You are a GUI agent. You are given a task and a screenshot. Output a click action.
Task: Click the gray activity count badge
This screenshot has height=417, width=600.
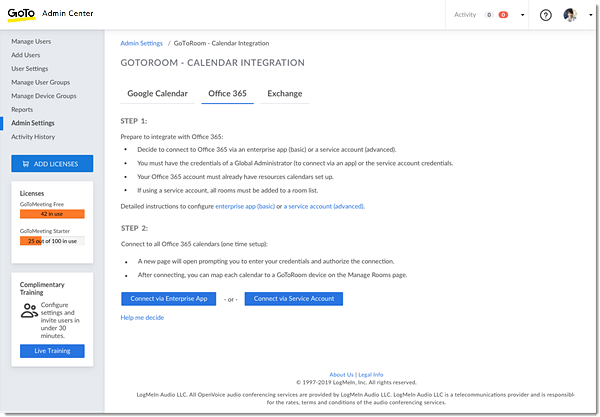click(489, 15)
